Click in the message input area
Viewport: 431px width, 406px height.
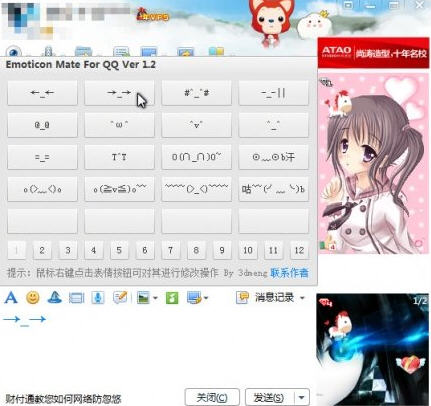(x=157, y=347)
